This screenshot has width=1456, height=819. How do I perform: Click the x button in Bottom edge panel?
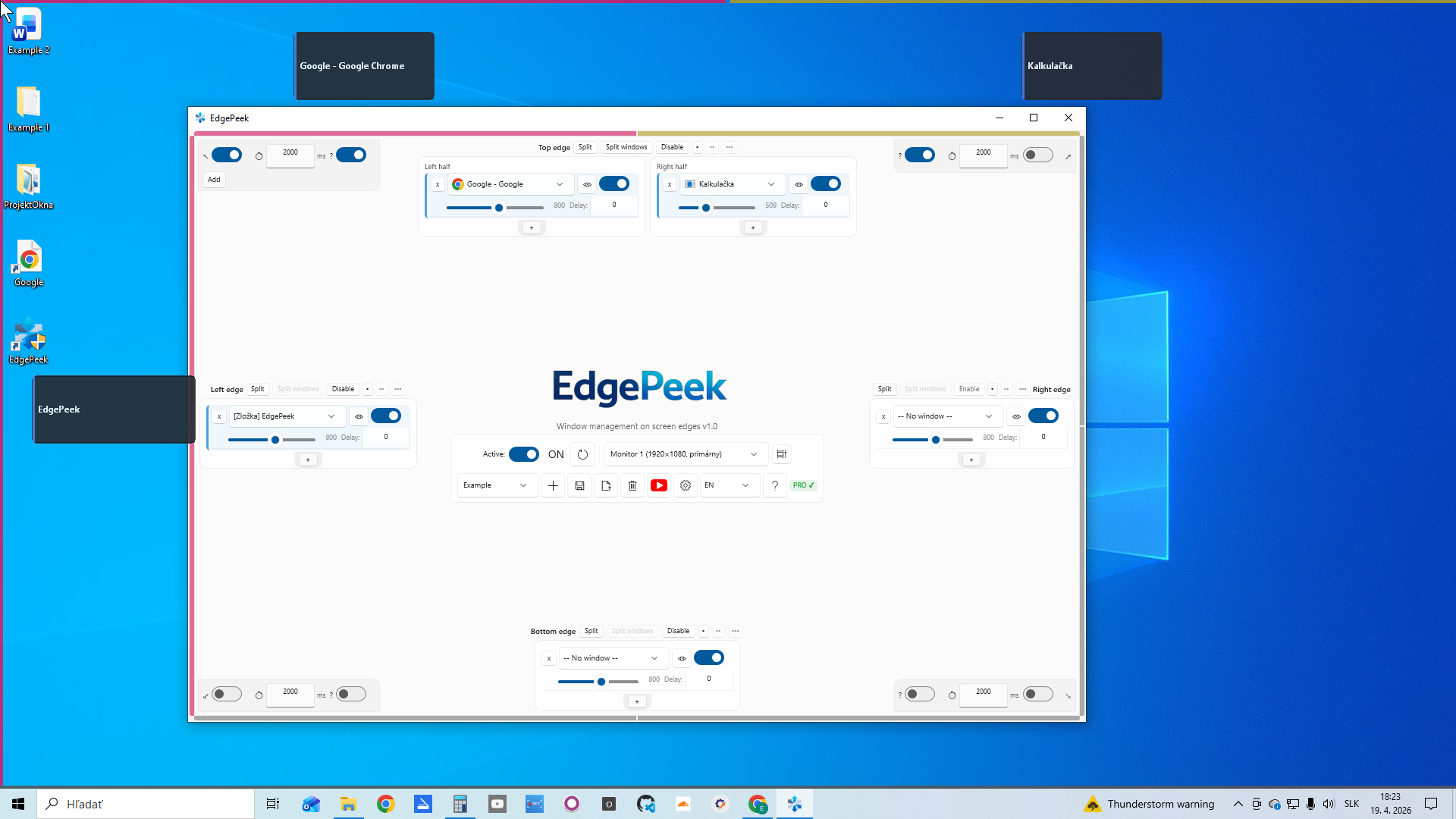click(549, 658)
